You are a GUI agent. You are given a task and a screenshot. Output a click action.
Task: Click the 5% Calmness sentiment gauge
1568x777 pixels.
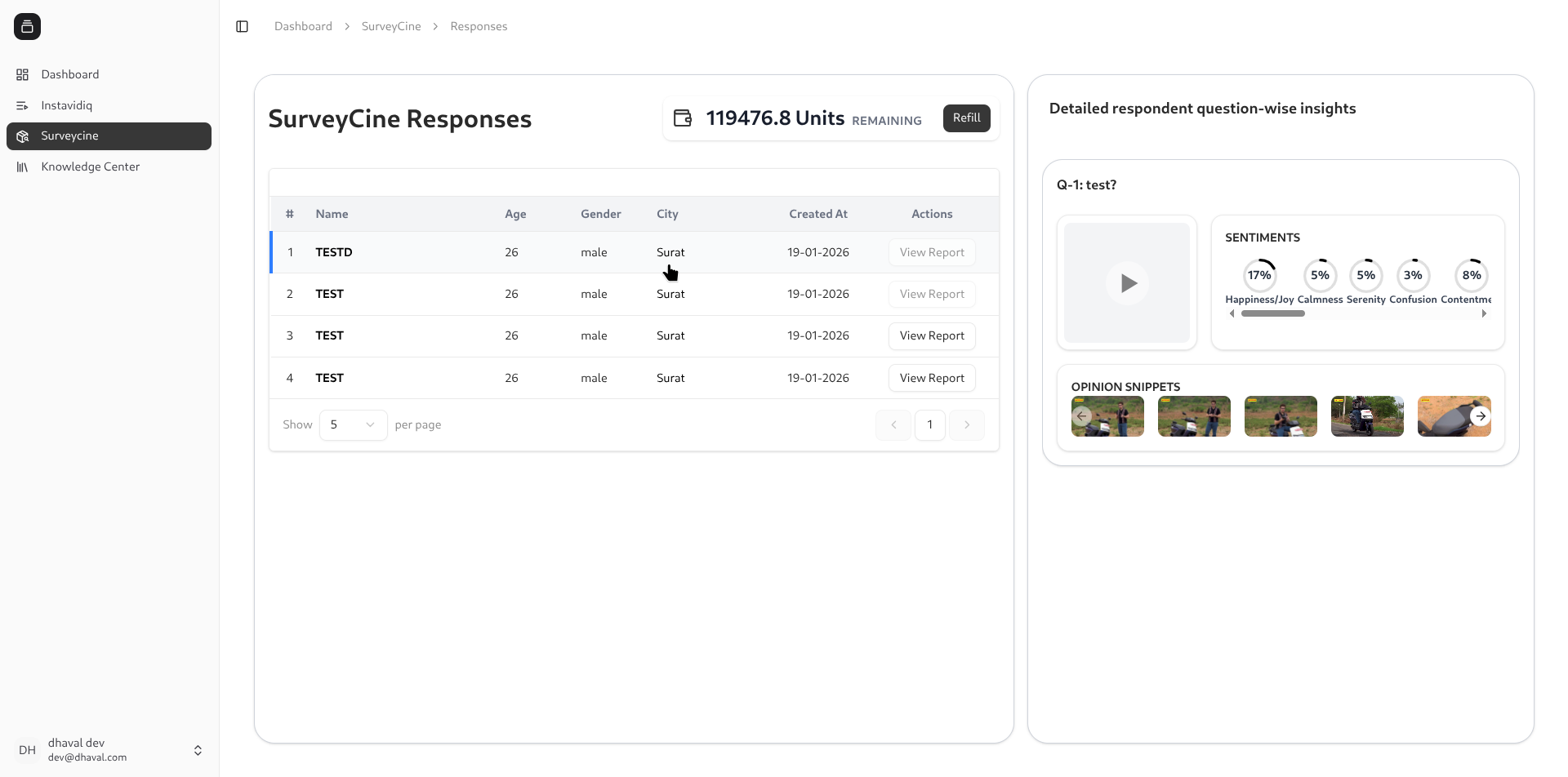click(x=1320, y=275)
